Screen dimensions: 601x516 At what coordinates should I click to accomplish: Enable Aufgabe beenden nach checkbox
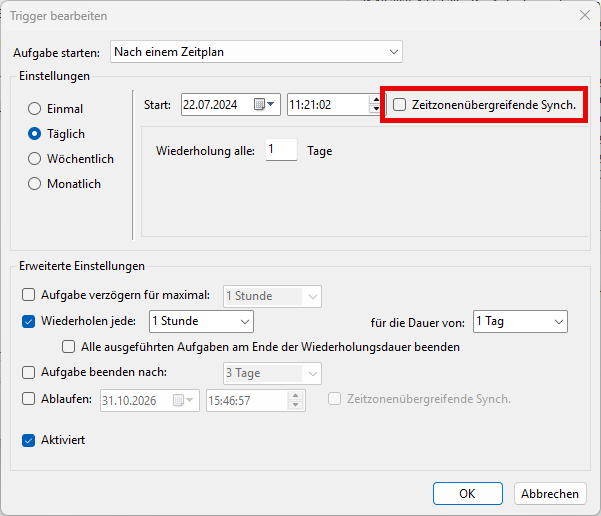[x=29, y=373]
